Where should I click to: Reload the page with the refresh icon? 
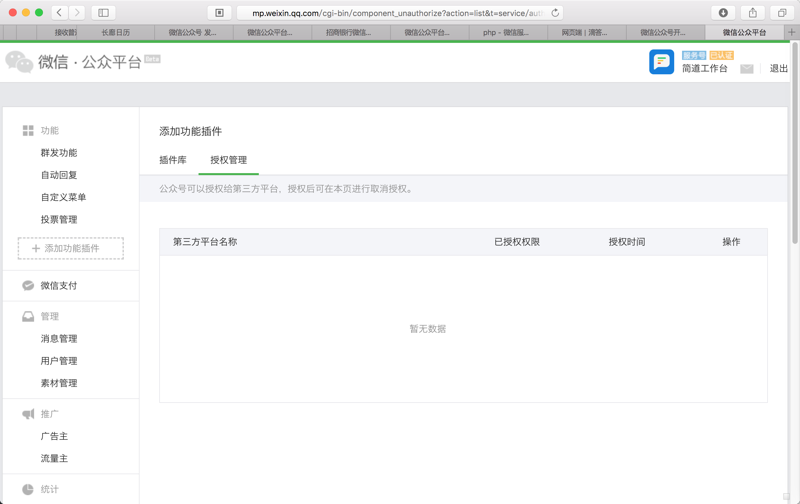tap(555, 13)
